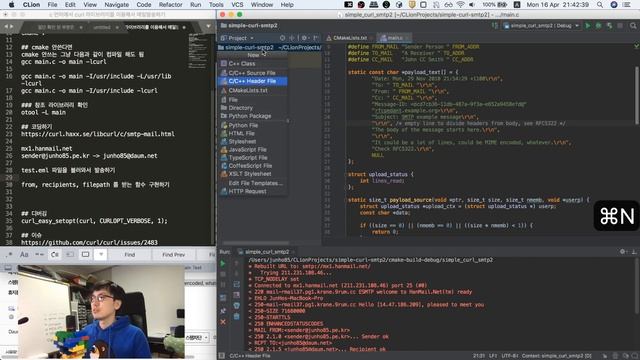The width and height of the screenshot is (640, 360).
Task: Click the Pin tab icon in Run panel
Action: pos(223,311)
